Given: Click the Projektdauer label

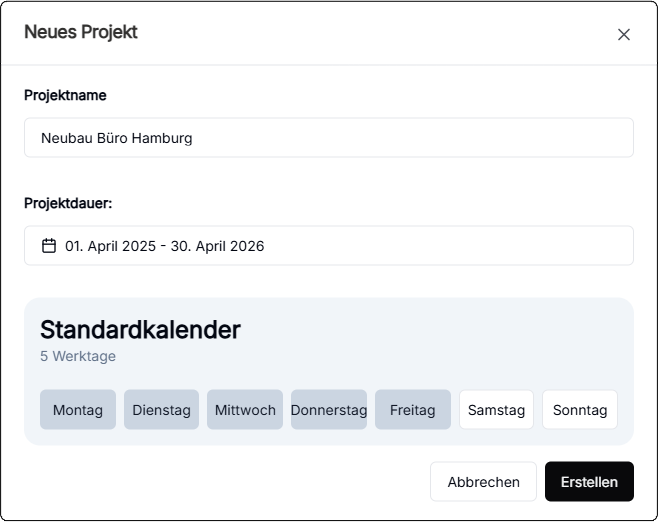Looking at the screenshot, I should tap(68, 203).
